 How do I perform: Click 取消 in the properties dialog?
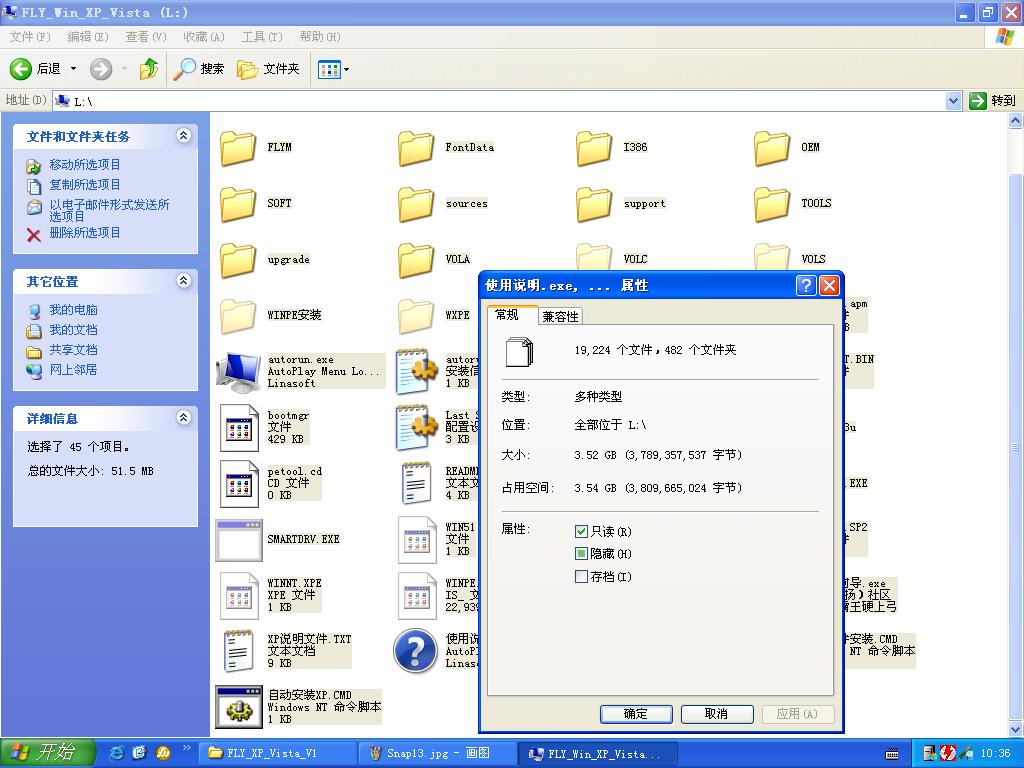click(x=717, y=714)
